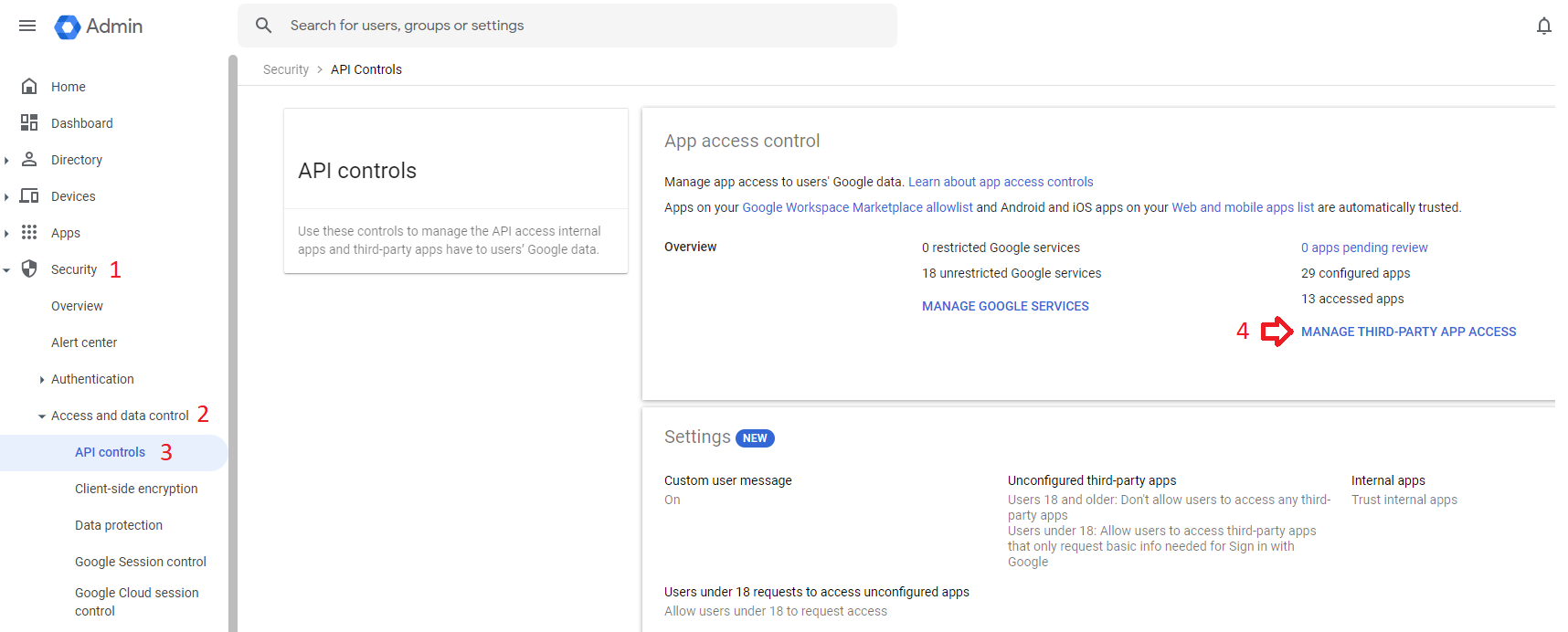Open Data protection settings
1568x632 pixels.
tap(119, 525)
